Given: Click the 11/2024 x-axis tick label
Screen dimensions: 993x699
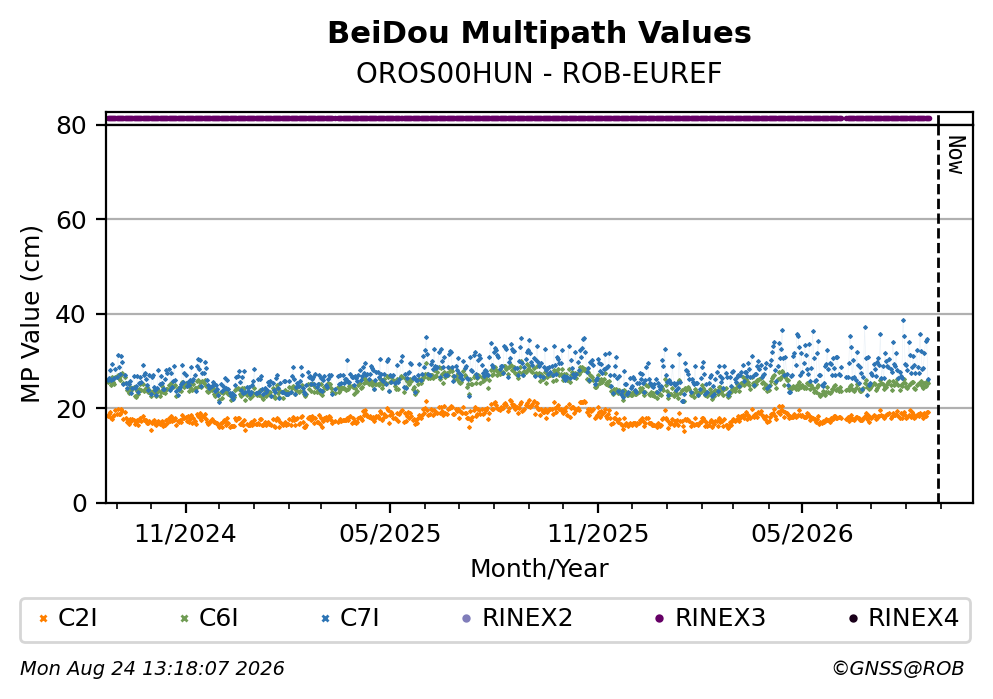Looking at the screenshot, I should [185, 534].
